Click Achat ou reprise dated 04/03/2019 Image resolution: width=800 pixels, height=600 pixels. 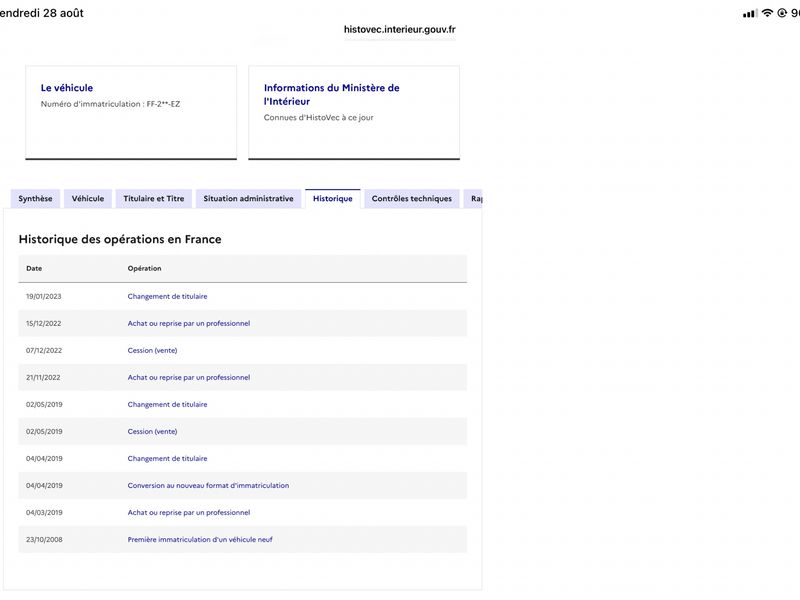click(x=189, y=513)
